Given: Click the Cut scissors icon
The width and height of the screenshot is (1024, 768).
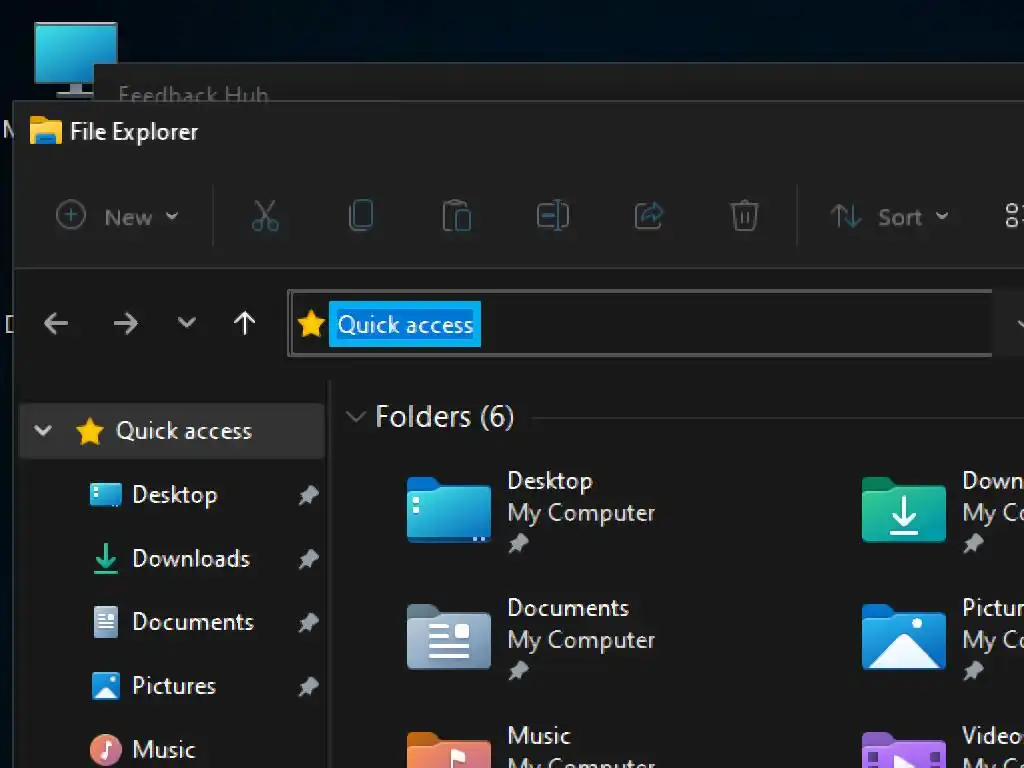Looking at the screenshot, I should 265,216.
